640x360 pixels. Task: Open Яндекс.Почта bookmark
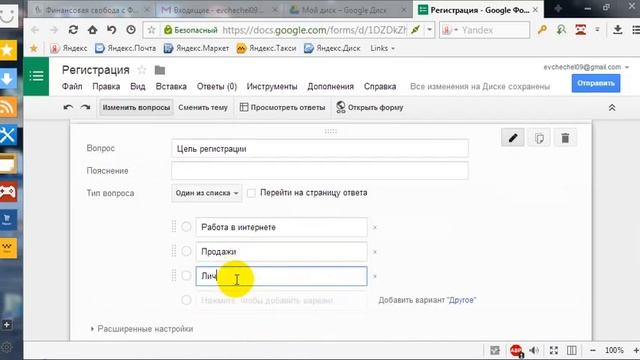click(125, 48)
